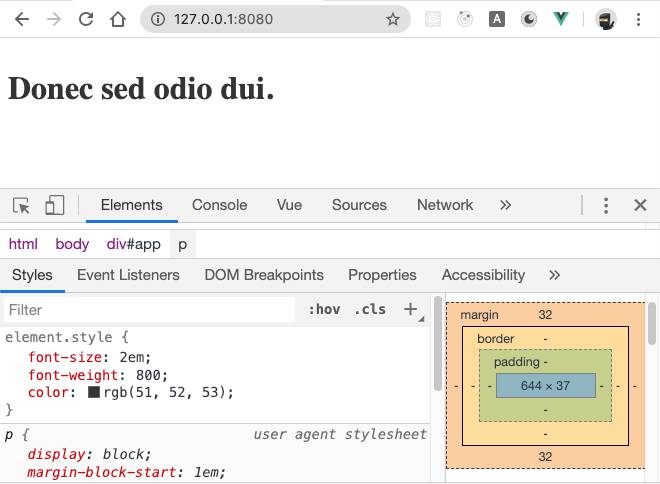The height and width of the screenshot is (484, 660).
Task: Switch to the Console tab
Action: (x=219, y=205)
